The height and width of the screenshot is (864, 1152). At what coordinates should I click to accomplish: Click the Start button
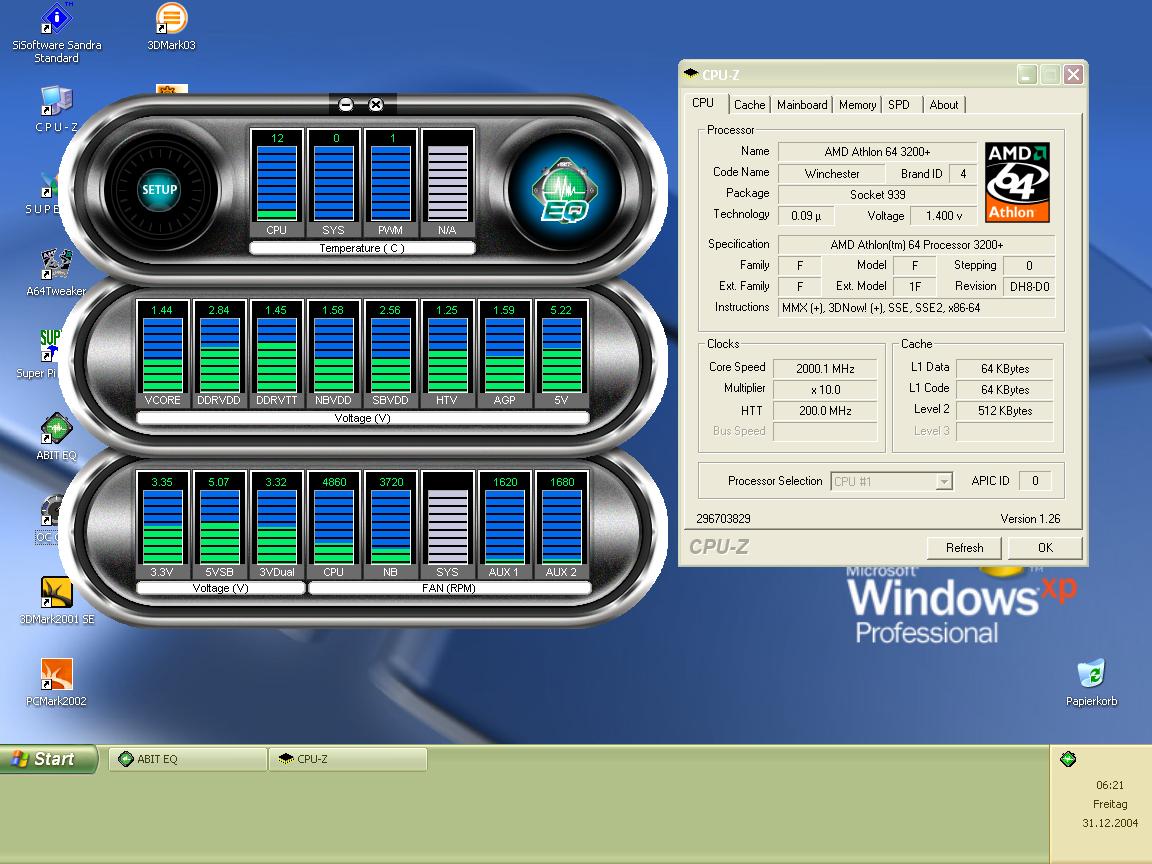(50, 759)
